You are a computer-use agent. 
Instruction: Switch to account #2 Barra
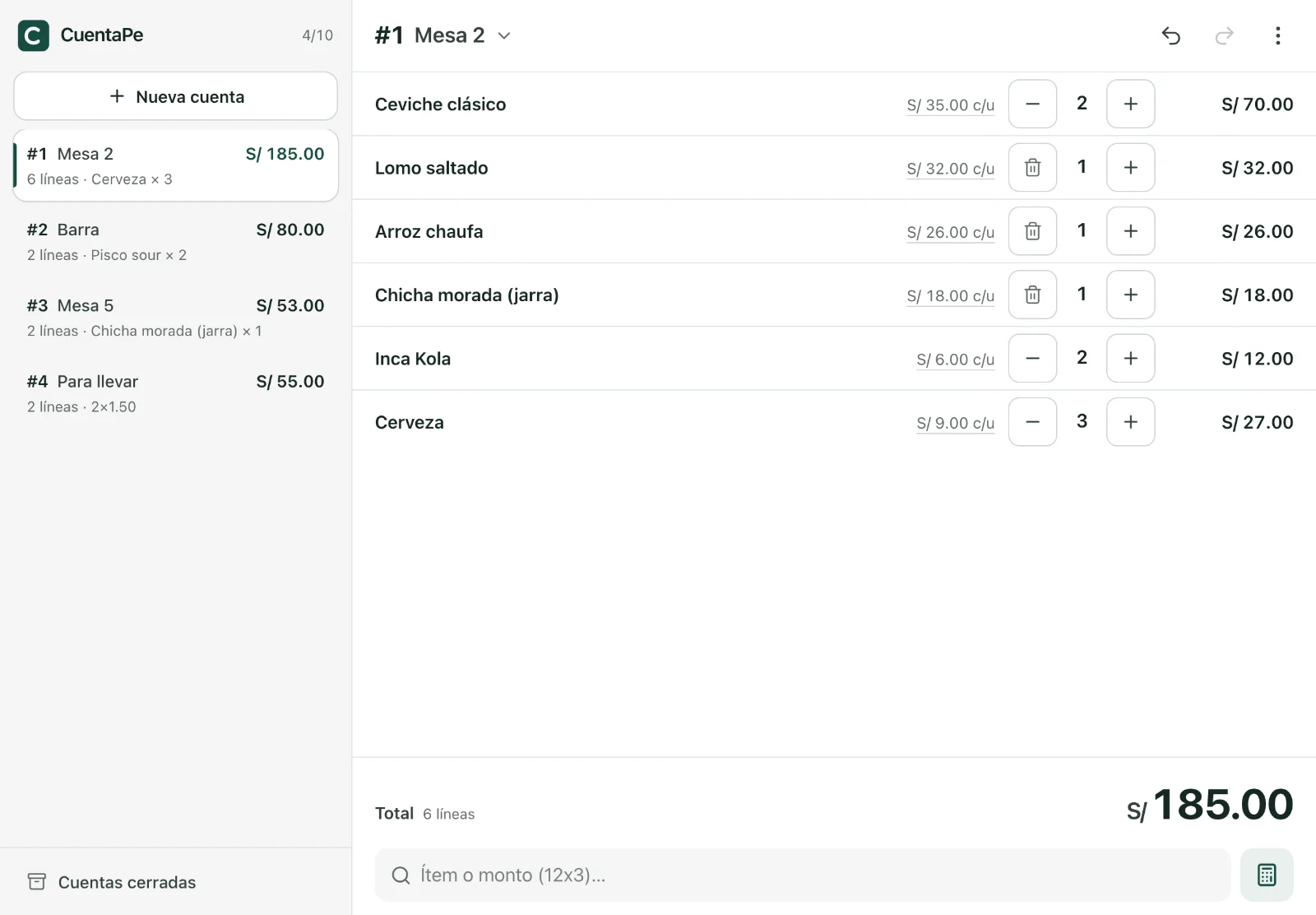click(175, 241)
